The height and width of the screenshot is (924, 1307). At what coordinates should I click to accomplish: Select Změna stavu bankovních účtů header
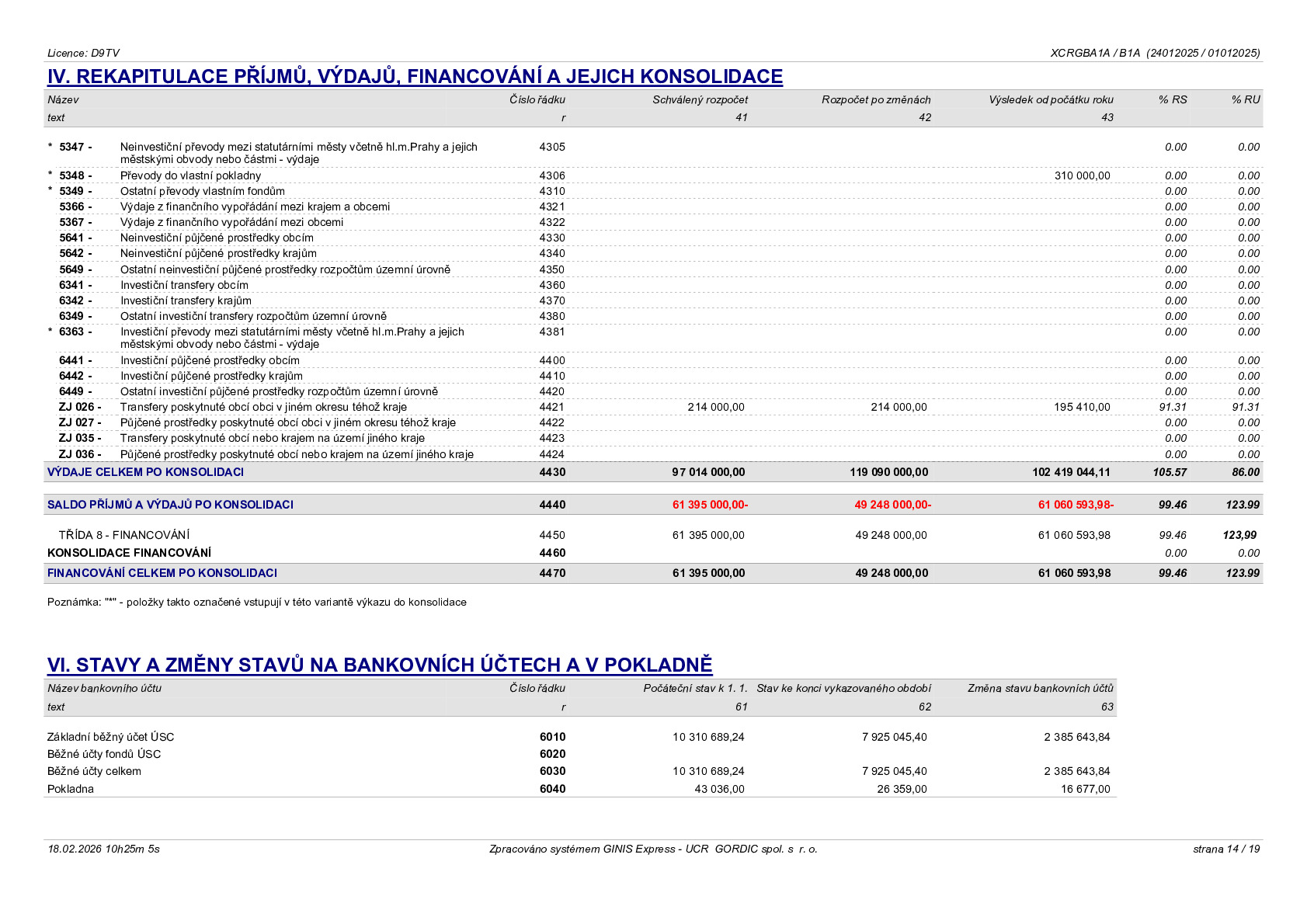[1040, 688]
